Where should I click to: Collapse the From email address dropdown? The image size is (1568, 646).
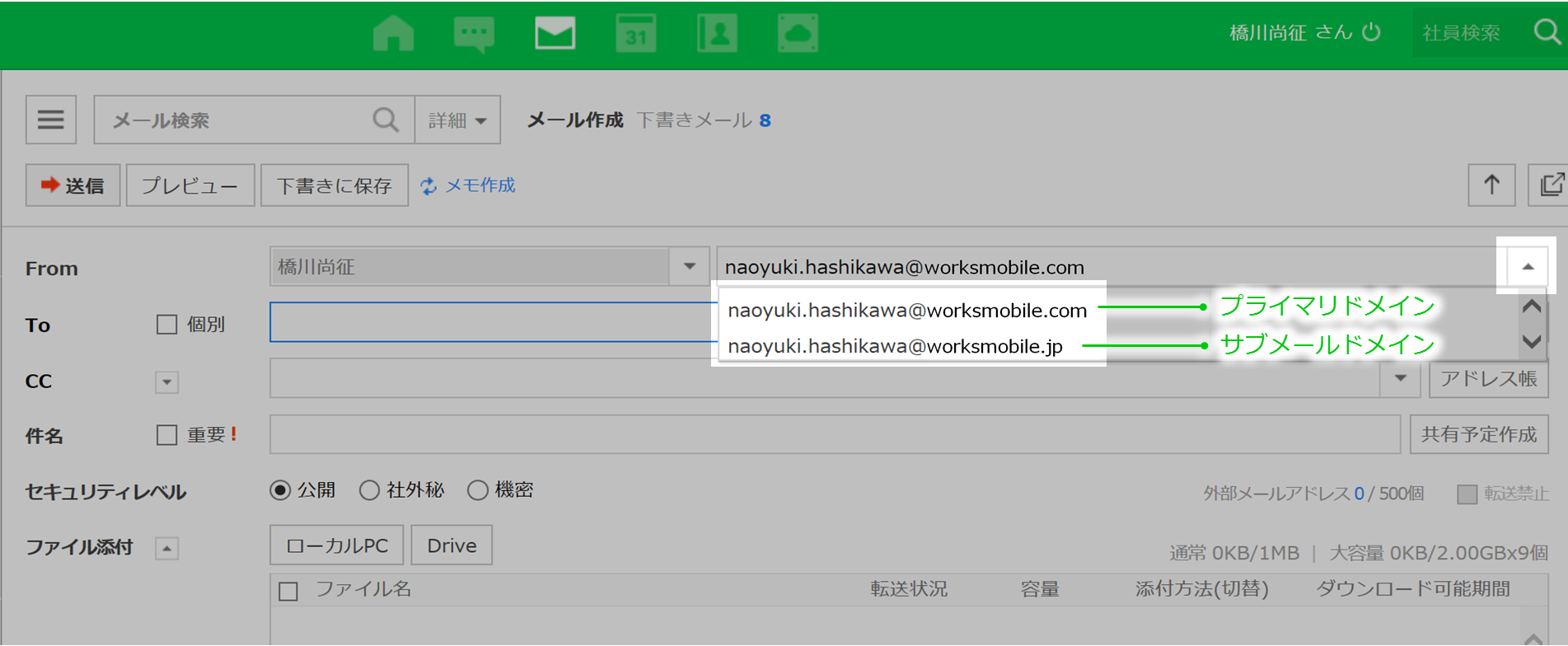1527,267
